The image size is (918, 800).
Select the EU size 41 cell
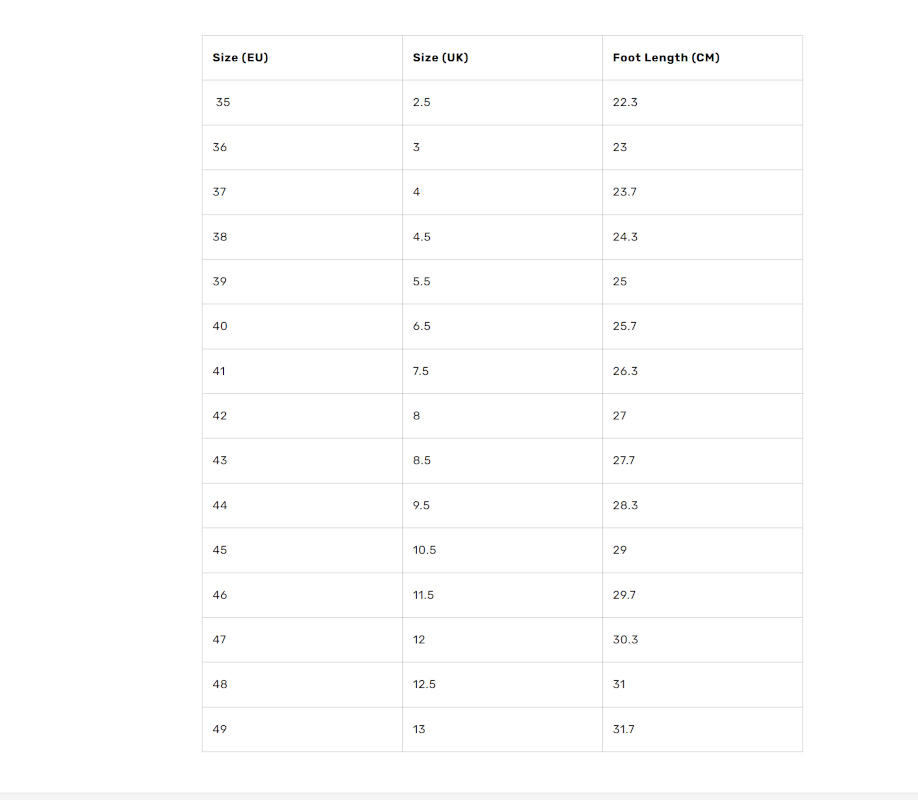(x=219, y=371)
